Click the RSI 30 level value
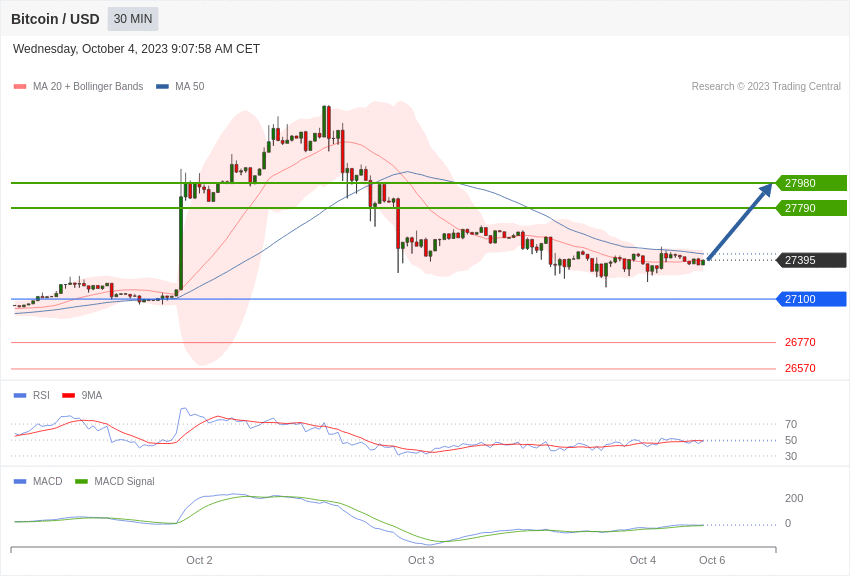 pyautogui.click(x=791, y=456)
